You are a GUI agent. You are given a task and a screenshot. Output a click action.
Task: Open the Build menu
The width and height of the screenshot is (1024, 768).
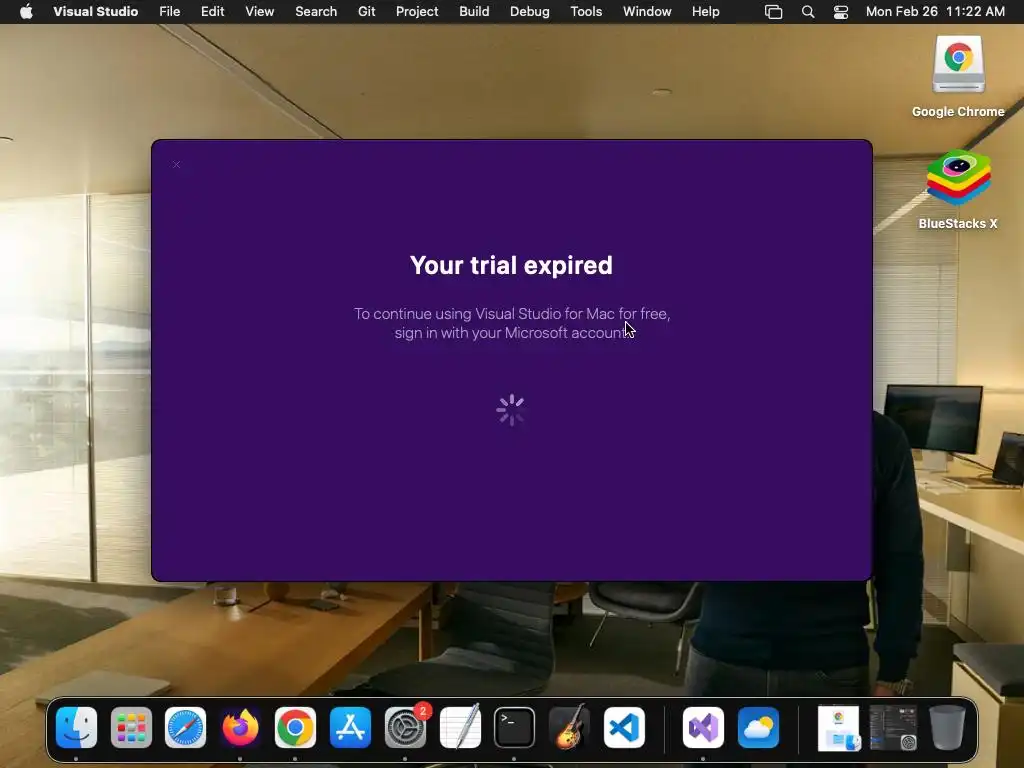click(474, 11)
